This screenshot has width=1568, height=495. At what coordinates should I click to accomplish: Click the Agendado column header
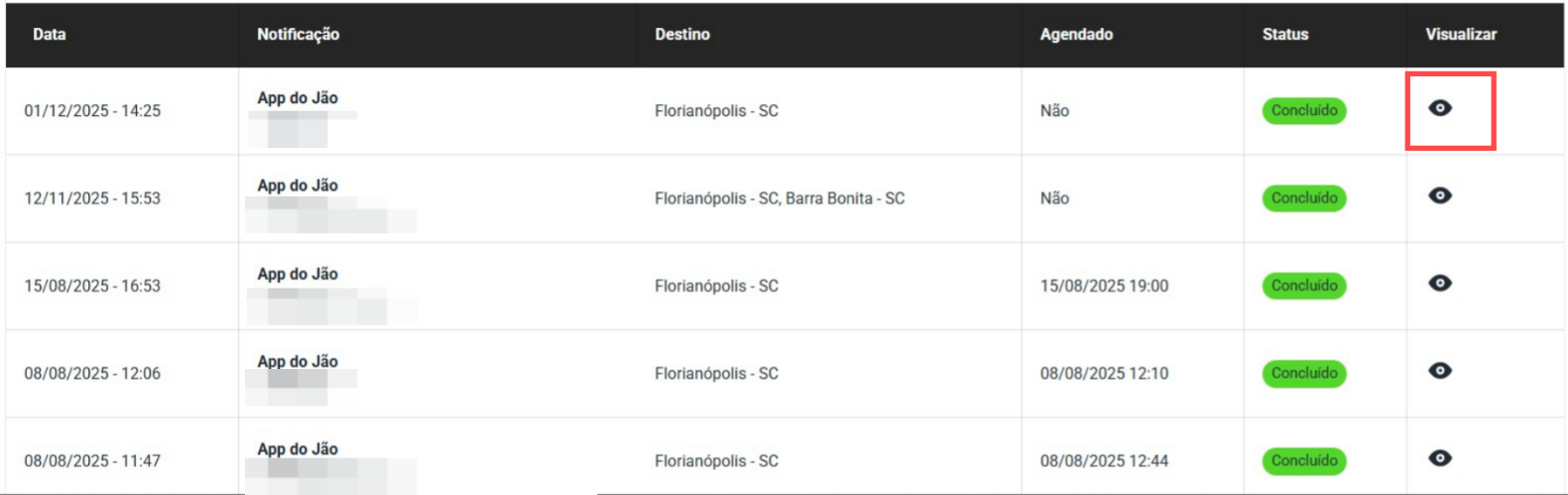click(1076, 34)
